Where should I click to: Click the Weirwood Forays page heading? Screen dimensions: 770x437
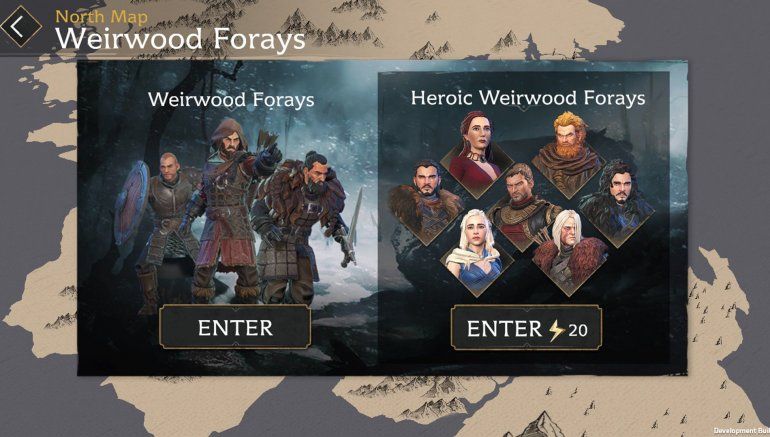(180, 39)
